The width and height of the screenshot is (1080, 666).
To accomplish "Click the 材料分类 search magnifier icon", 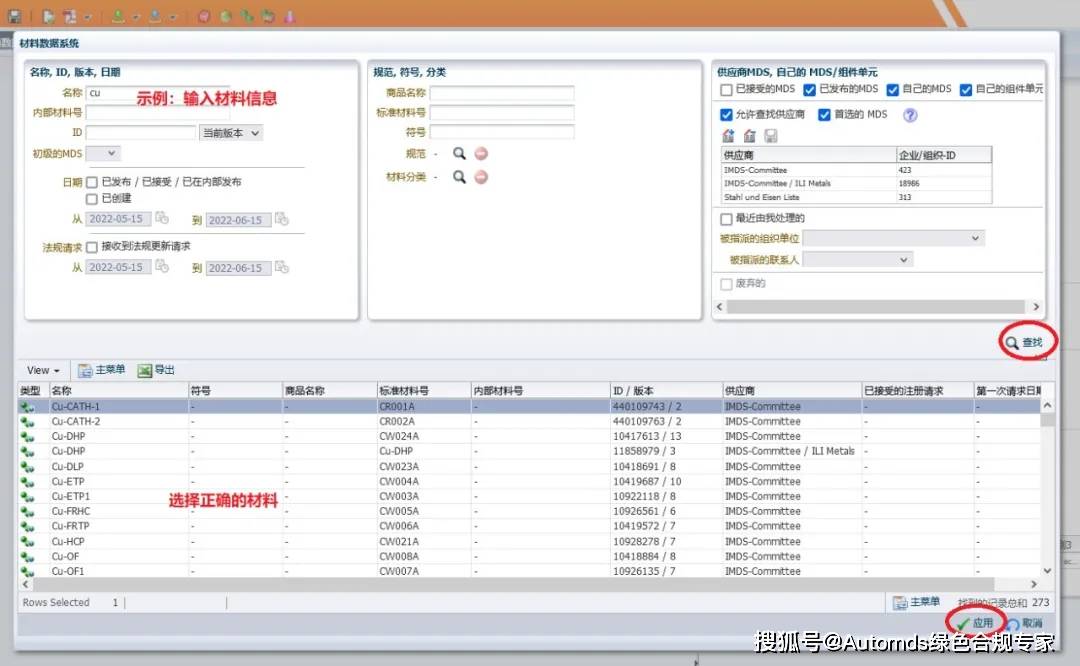I will 460,177.
